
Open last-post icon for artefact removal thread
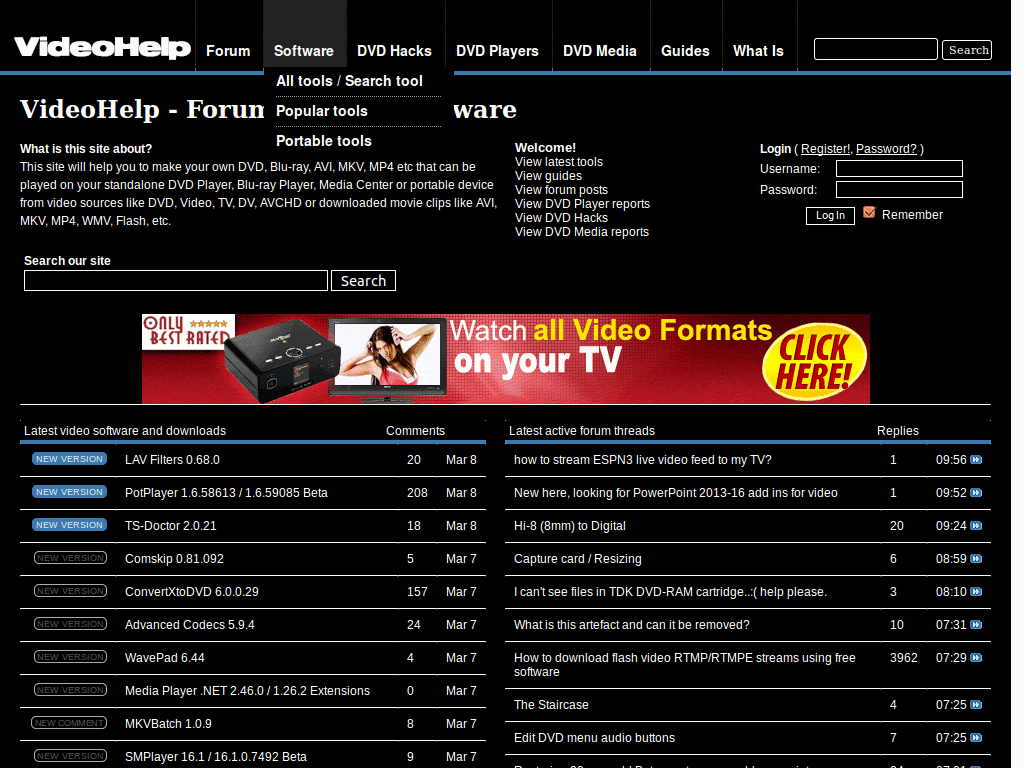(x=976, y=624)
